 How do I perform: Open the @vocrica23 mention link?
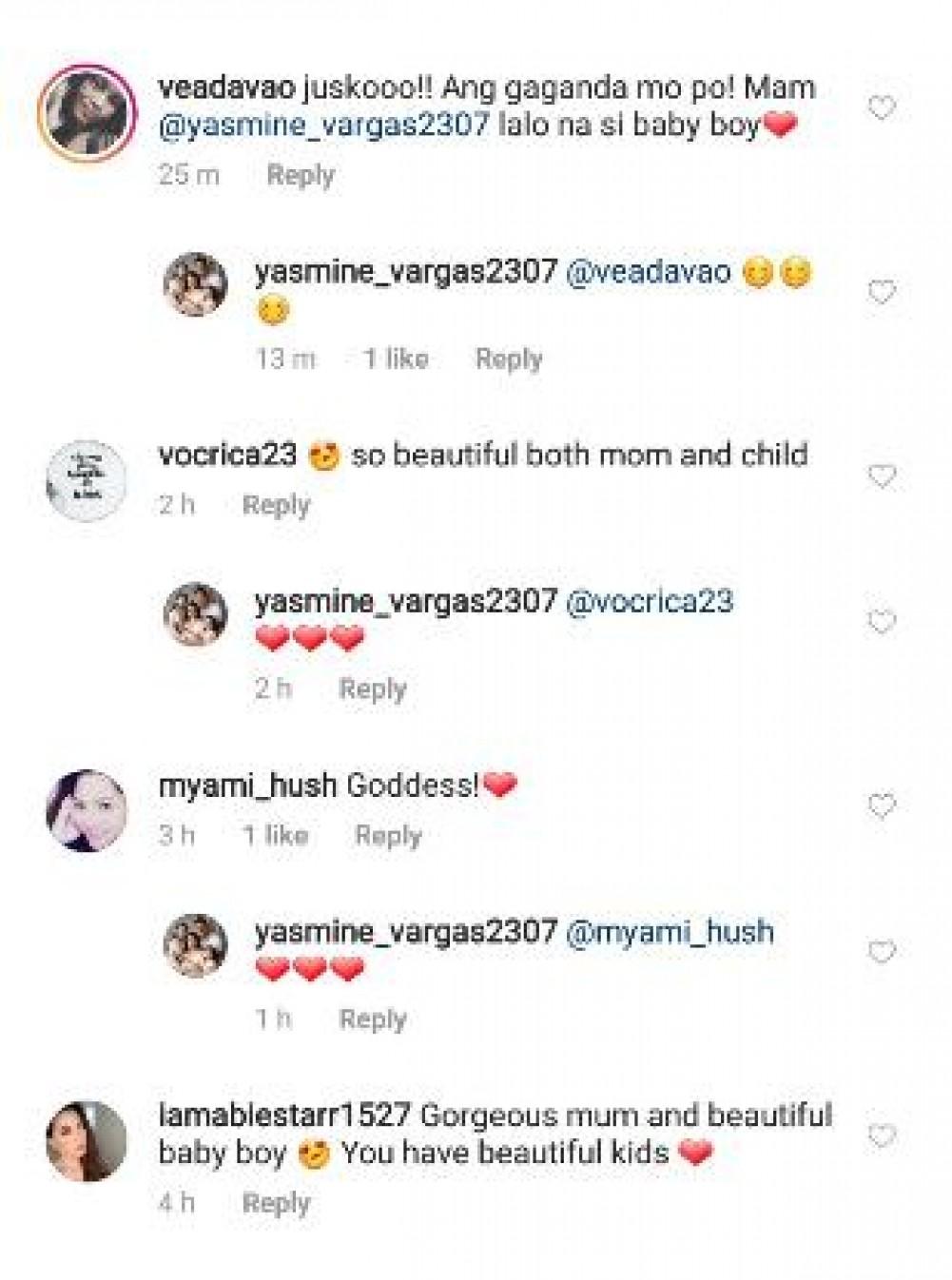(649, 602)
